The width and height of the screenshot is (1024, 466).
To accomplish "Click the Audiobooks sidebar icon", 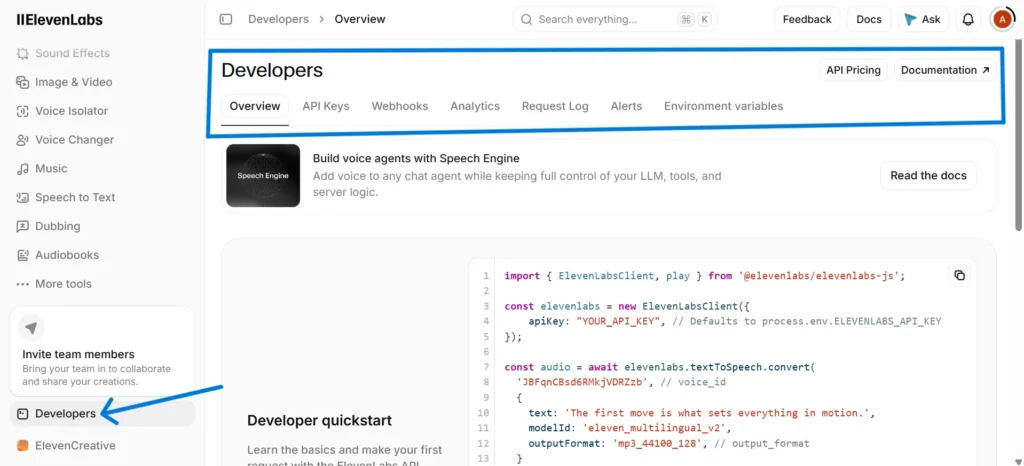I will click(x=23, y=255).
